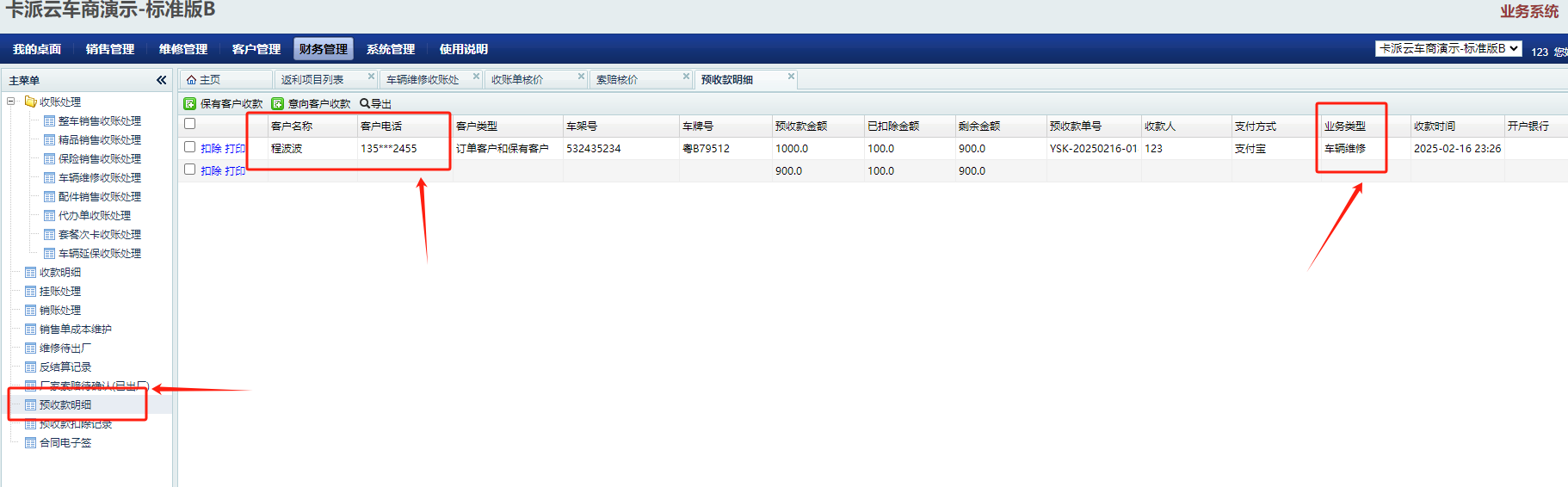
Task: Close the 返利项目列表 tab
Action: click(x=371, y=77)
